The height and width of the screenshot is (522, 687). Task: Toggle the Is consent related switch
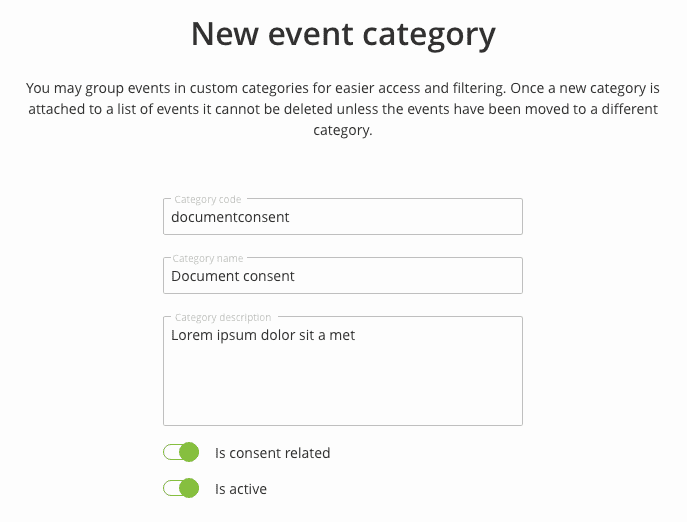tap(182, 453)
